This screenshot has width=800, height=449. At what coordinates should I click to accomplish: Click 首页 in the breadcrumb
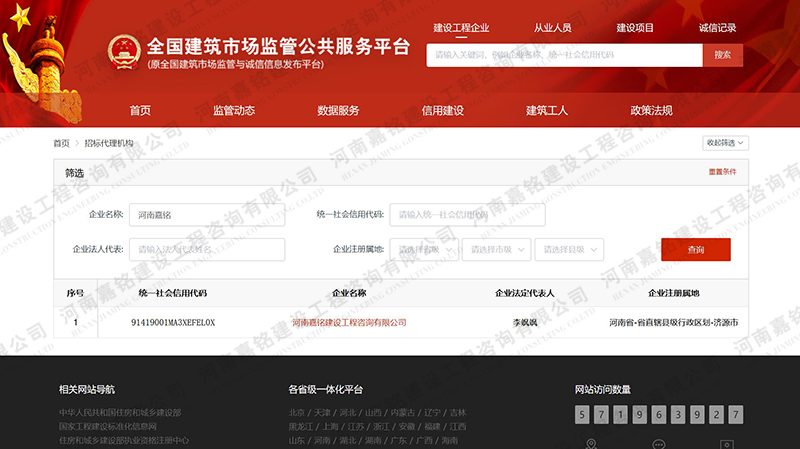[x=61, y=143]
